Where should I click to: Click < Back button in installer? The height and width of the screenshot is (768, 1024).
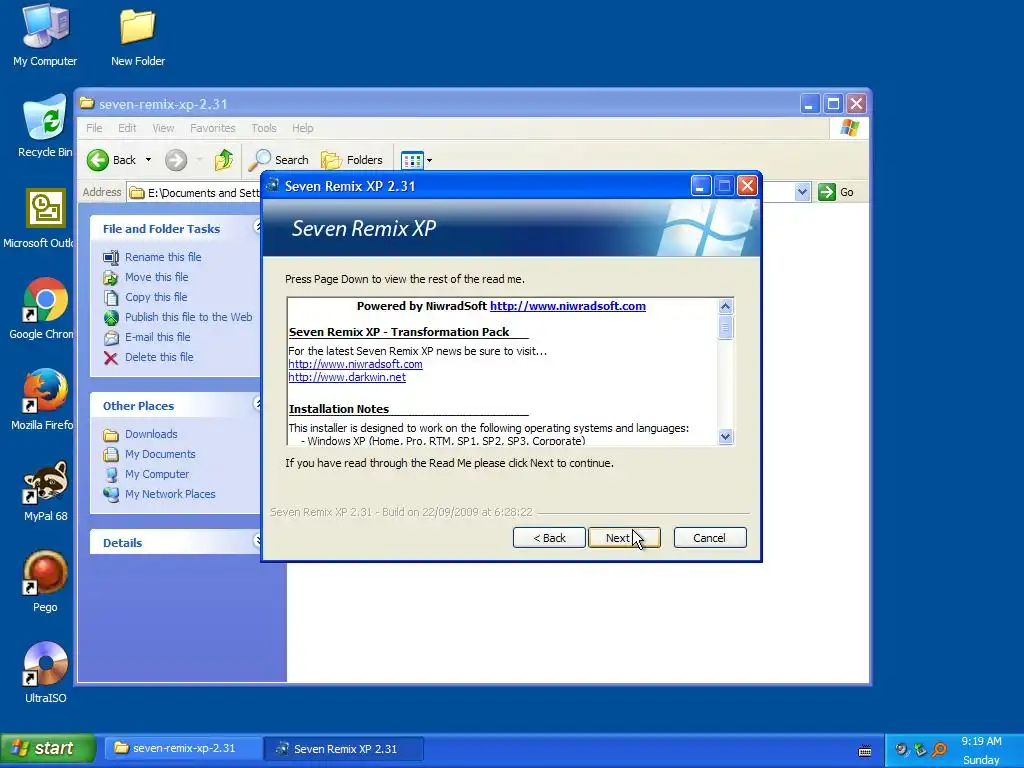coord(549,538)
